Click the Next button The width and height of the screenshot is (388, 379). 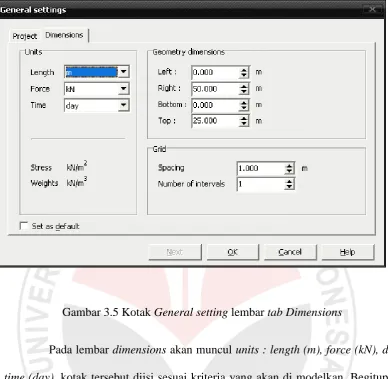175,252
